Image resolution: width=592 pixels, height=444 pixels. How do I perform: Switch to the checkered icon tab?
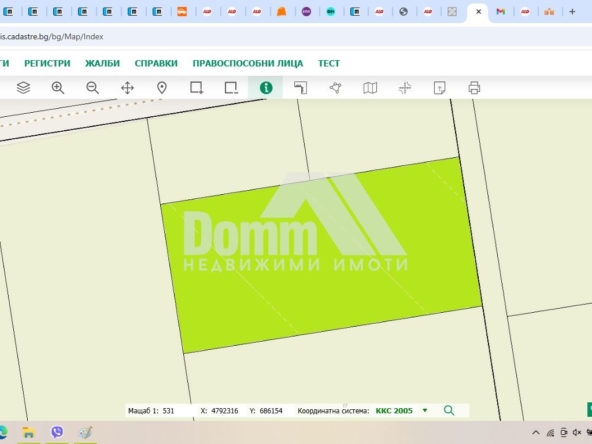pos(452,12)
